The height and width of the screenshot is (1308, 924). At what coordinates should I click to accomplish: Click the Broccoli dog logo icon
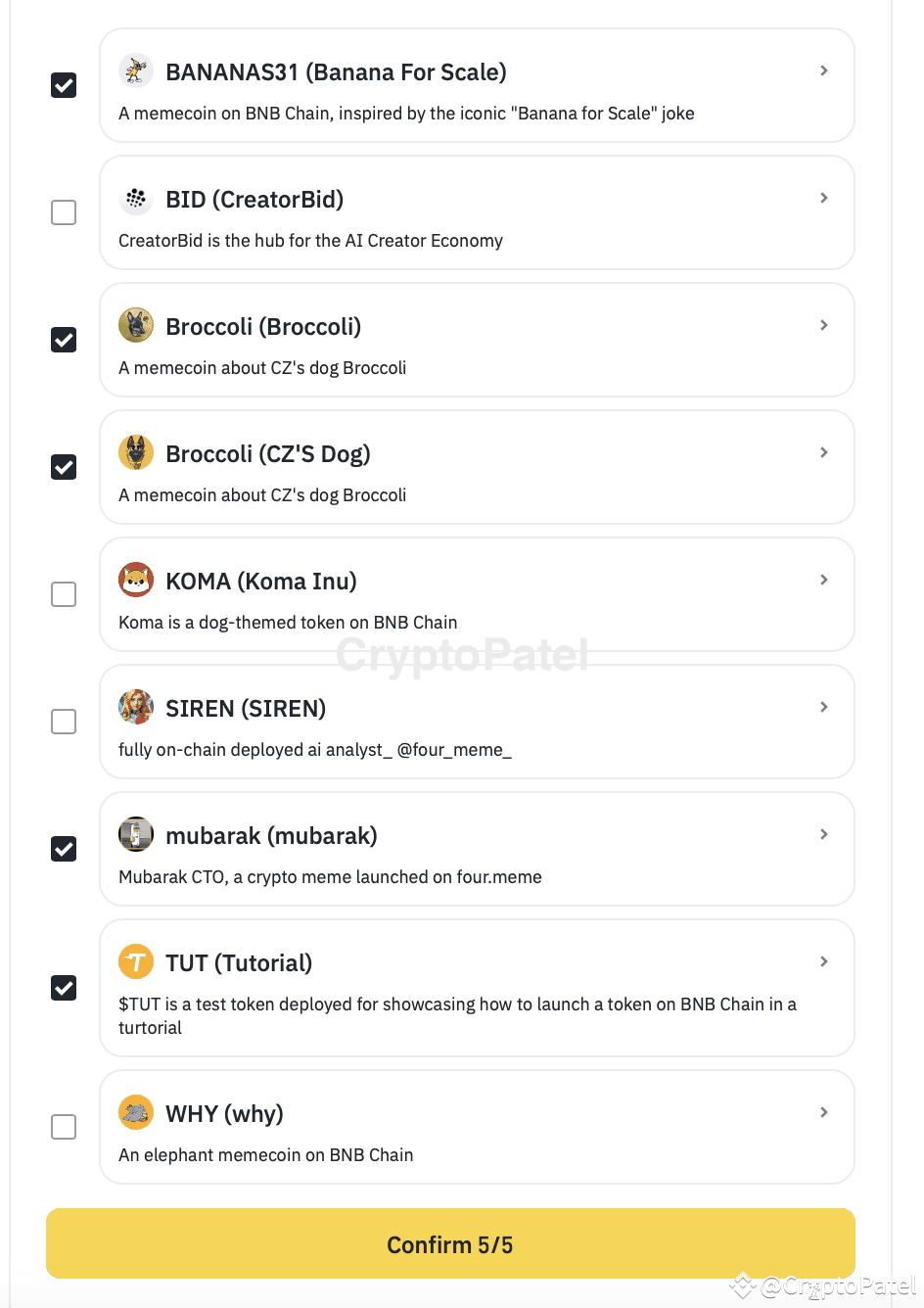click(136, 325)
